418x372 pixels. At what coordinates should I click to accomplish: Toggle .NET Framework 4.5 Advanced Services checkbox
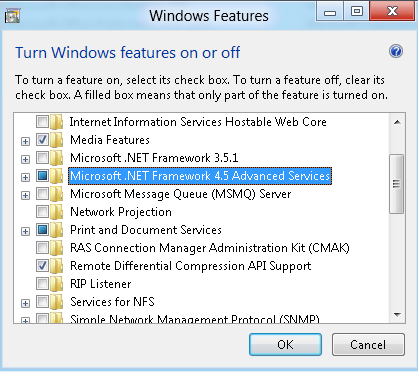click(42, 175)
